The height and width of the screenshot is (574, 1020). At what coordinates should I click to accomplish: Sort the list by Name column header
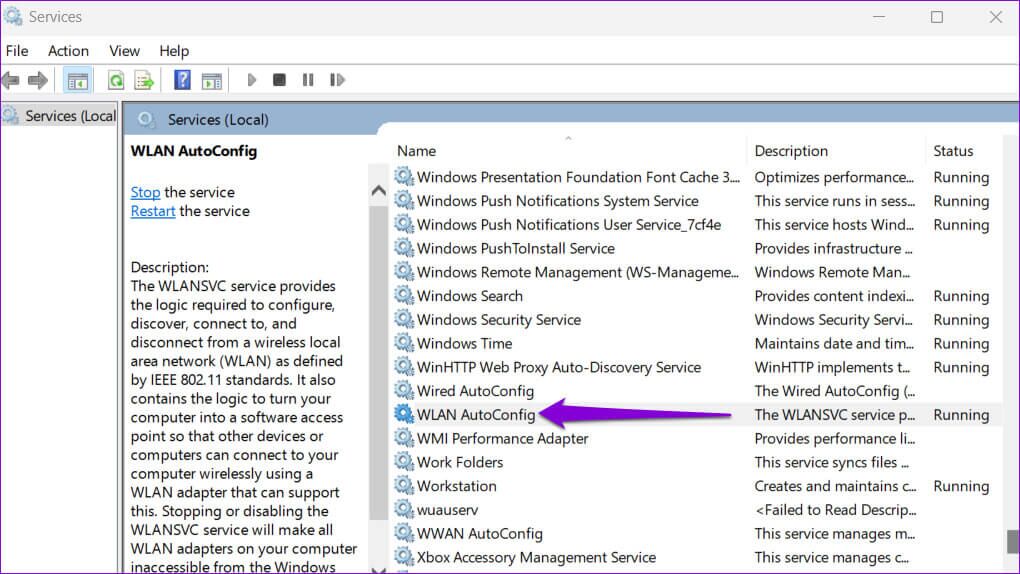417,151
